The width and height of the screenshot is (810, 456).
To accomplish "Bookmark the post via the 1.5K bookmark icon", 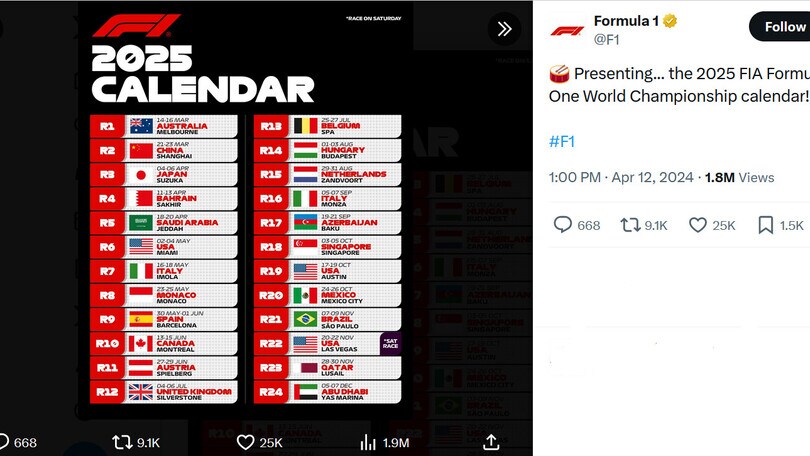I will 765,225.
